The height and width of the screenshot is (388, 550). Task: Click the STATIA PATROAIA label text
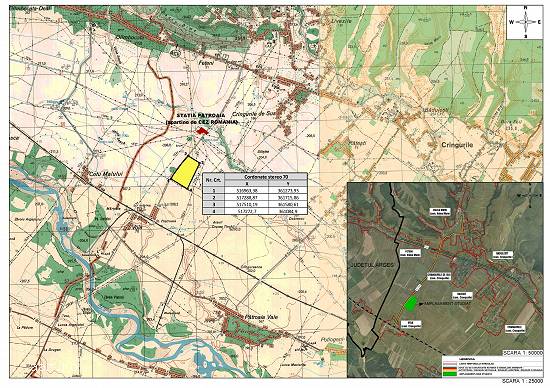coord(201,115)
